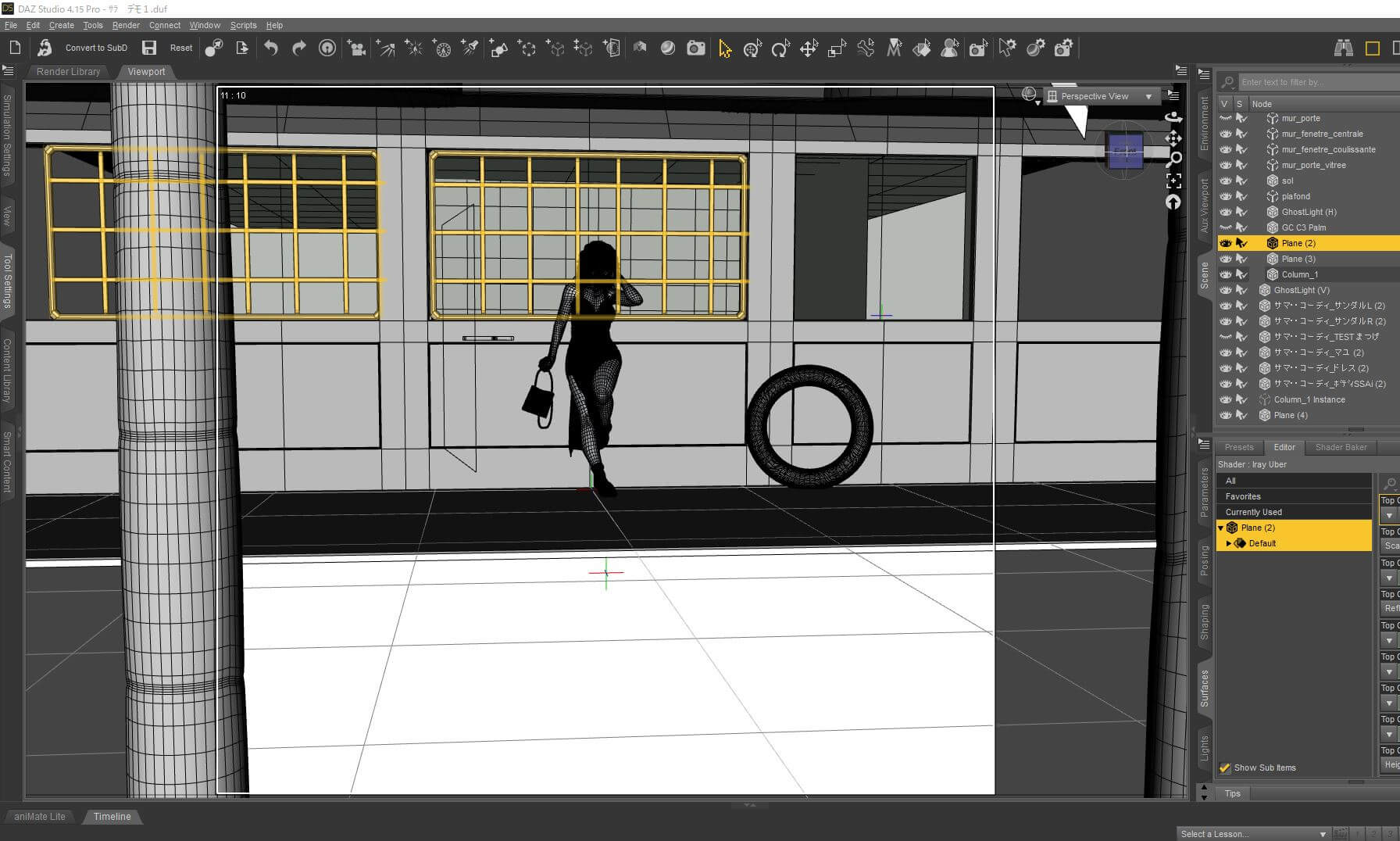
Task: Click the viewport reset camera icon
Action: (x=1173, y=202)
